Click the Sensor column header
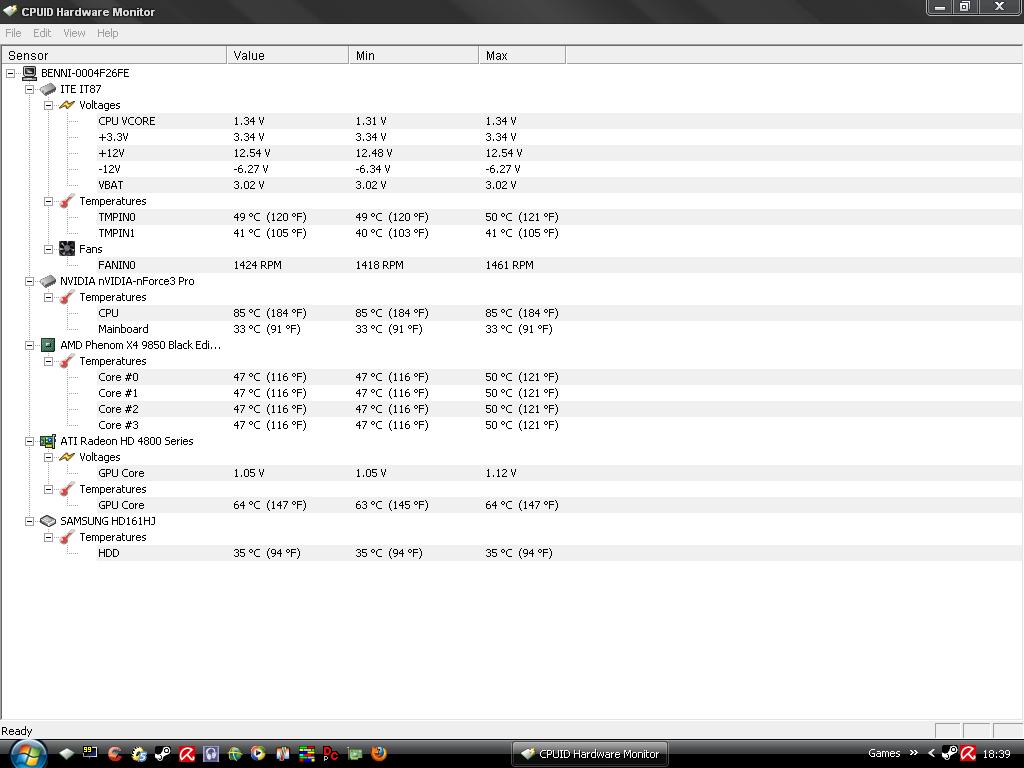This screenshot has height=768, width=1024. [114, 56]
